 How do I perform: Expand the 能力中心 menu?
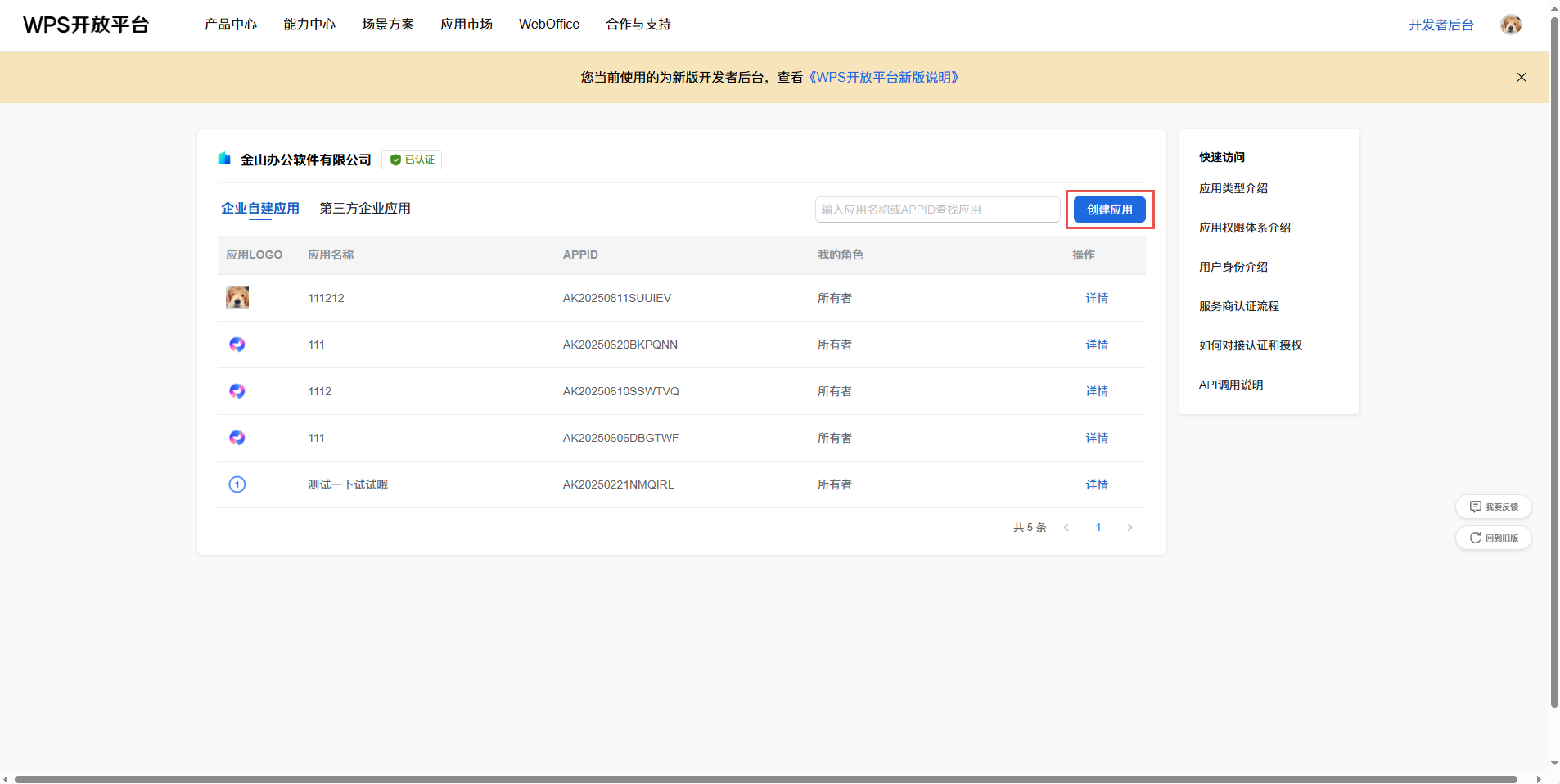click(x=309, y=25)
